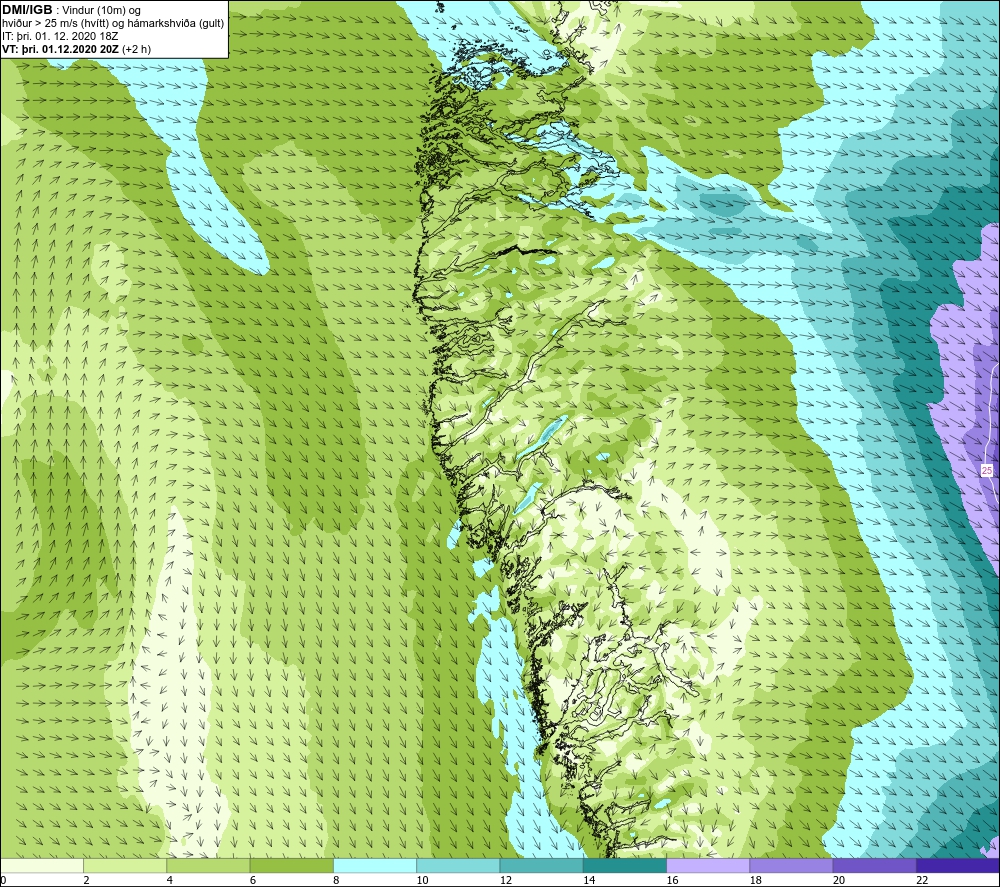Click the 'DMI/IGB' title text
1000x887 pixels.
[27, 10]
